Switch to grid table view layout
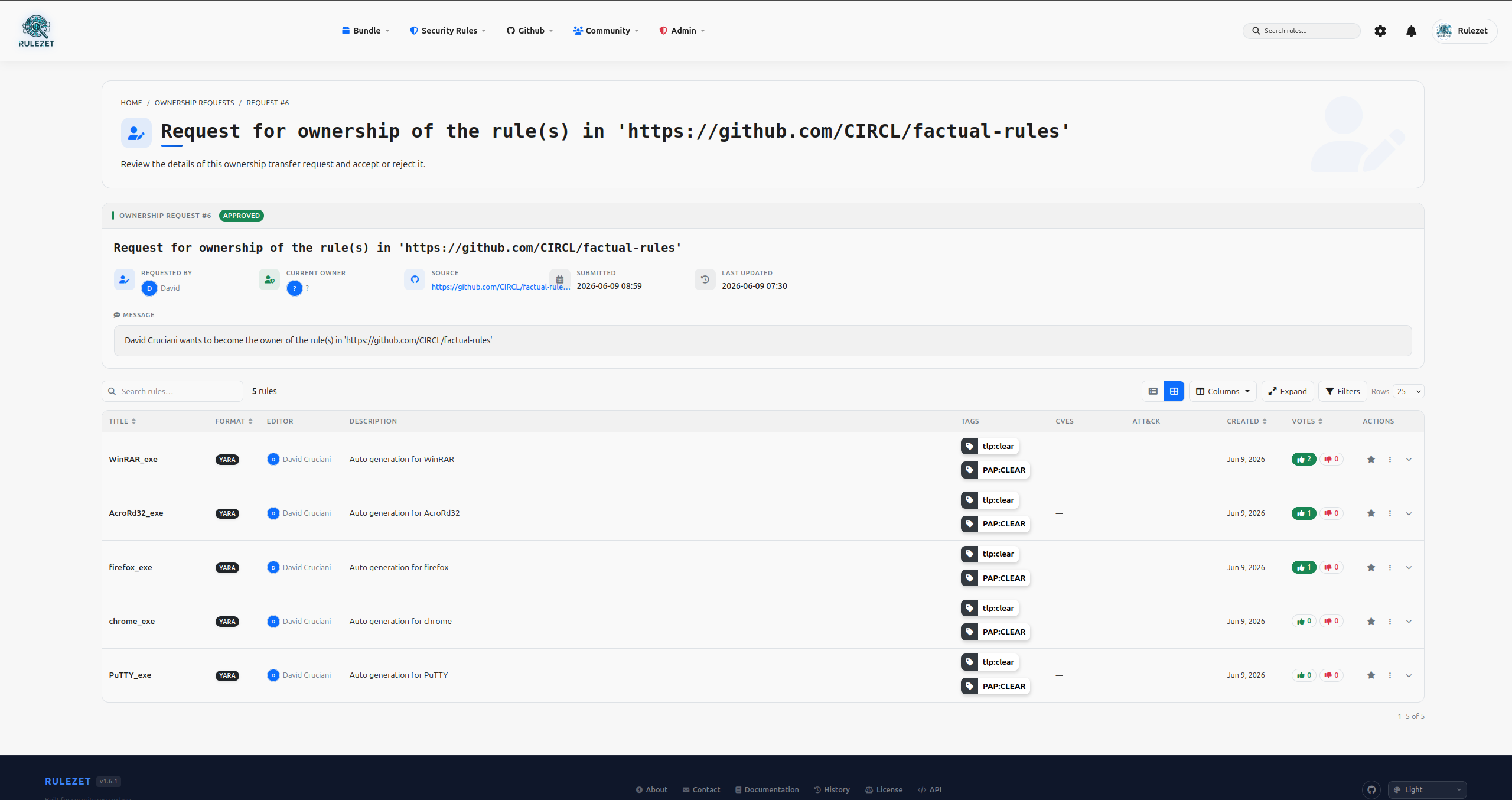Screen dimensions: 1512x800 pos(1174,391)
